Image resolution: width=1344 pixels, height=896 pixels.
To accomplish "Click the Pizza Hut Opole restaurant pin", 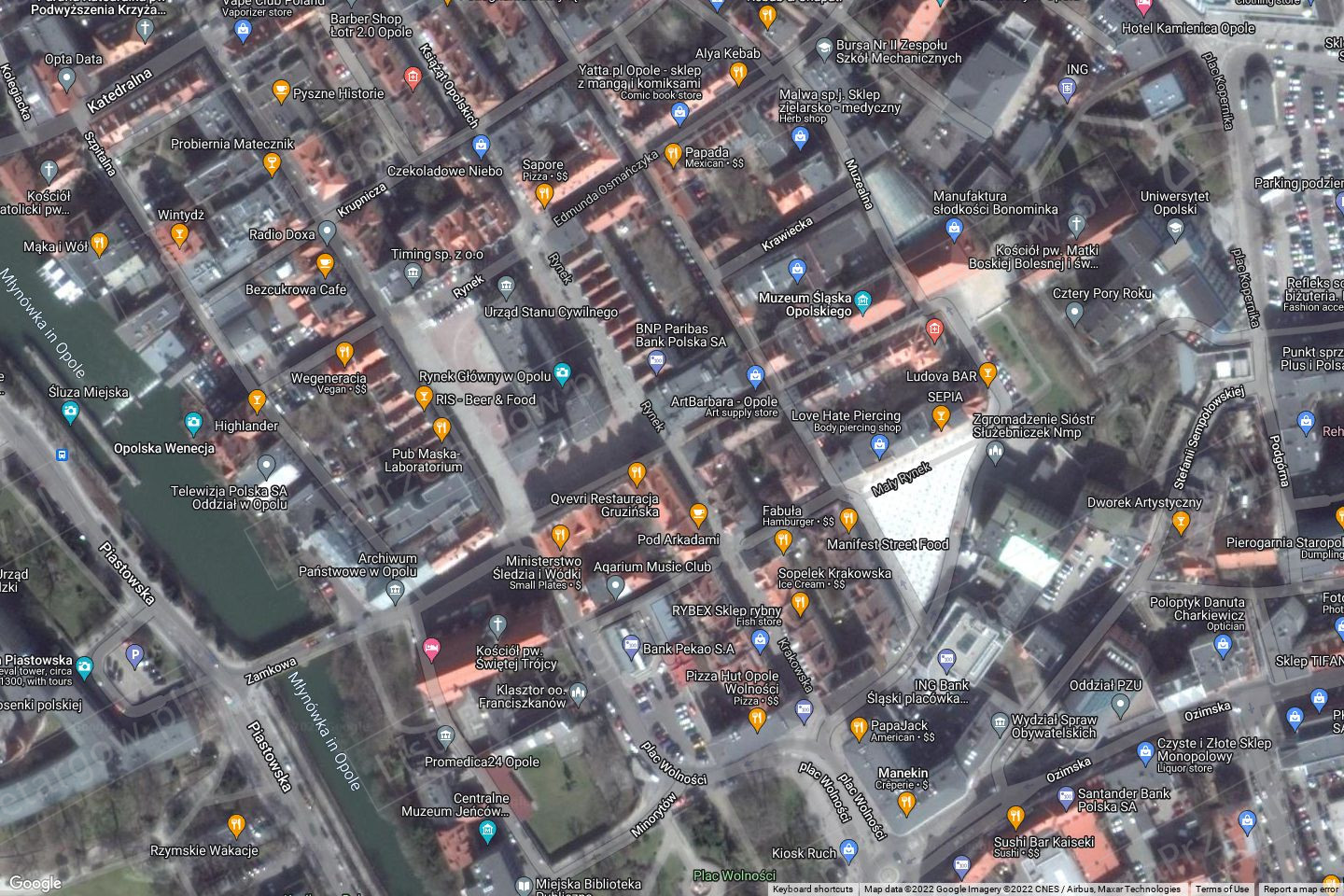I will pyautogui.click(x=757, y=718).
